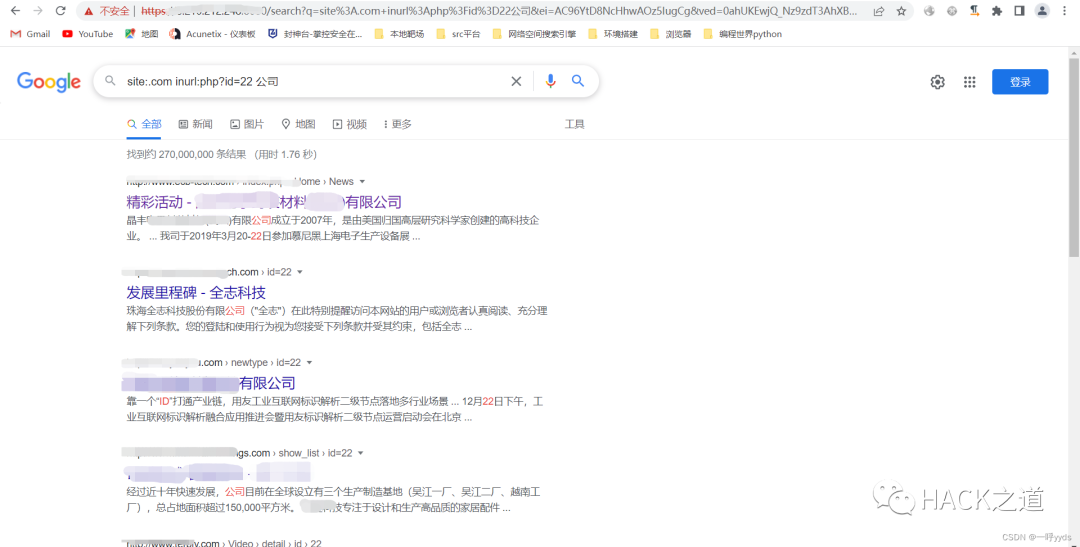
Task: Reload the page with the refresh icon
Action: (61, 11)
